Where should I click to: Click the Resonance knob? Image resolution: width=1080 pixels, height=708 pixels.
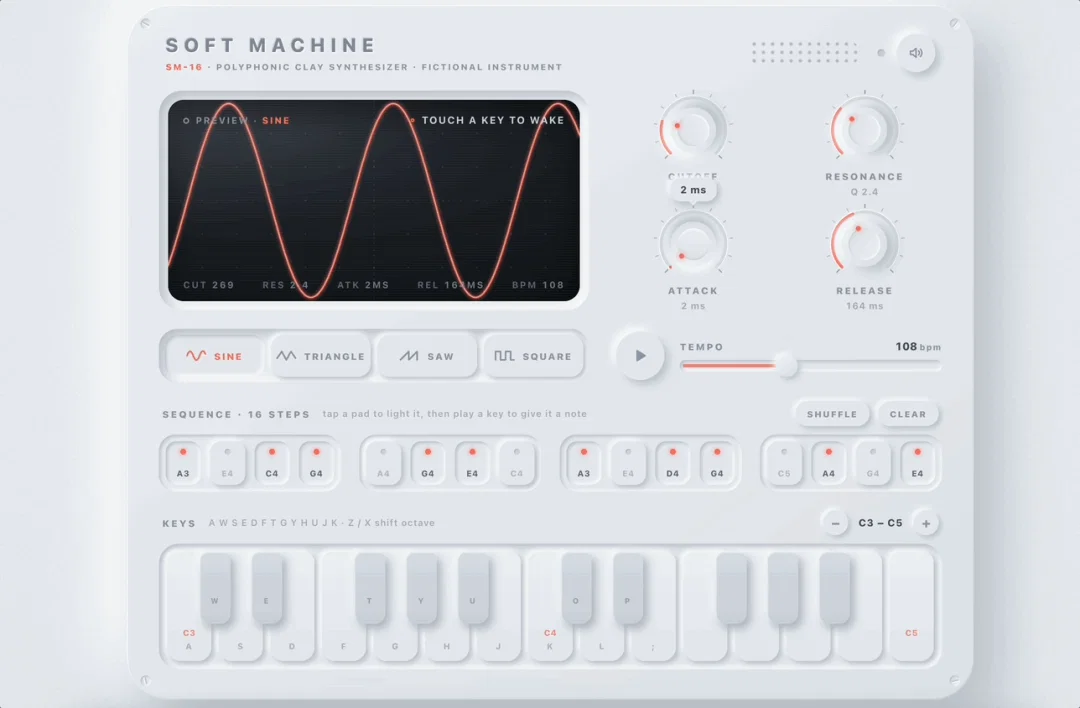coord(864,129)
